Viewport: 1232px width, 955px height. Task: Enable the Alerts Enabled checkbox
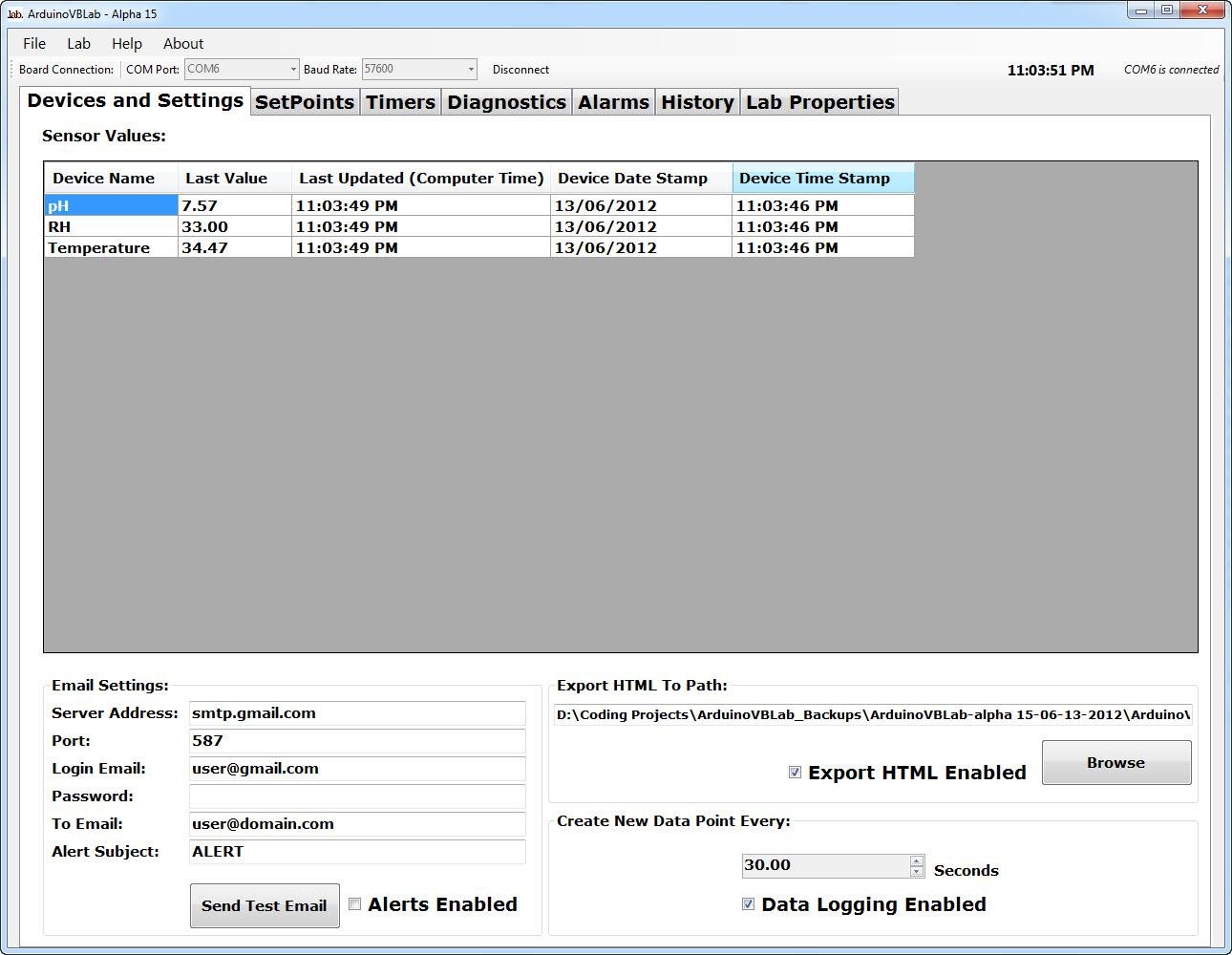click(x=354, y=903)
